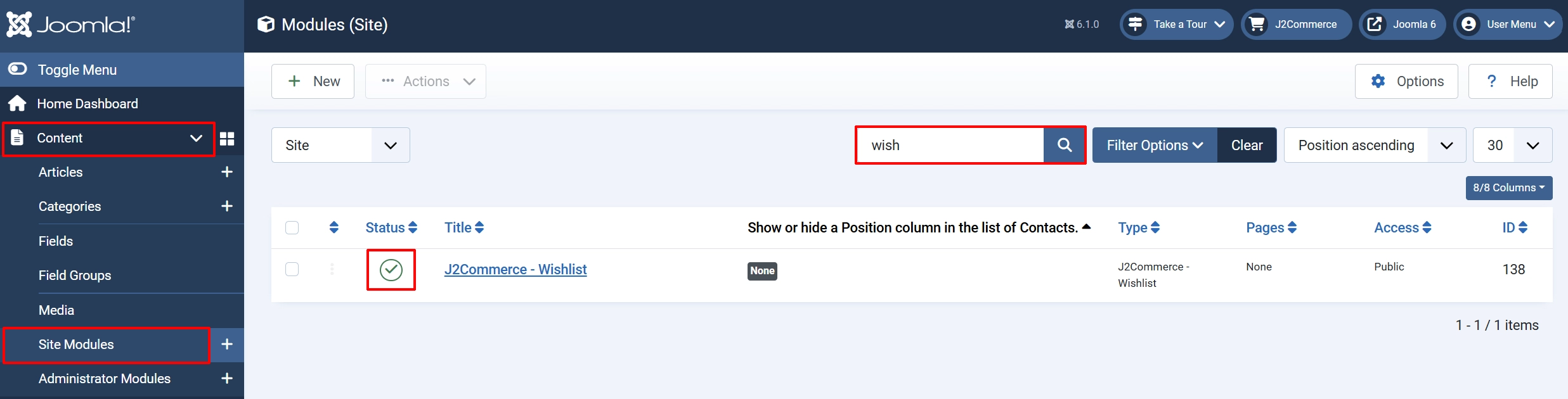Sort by ID column

point(1515,227)
